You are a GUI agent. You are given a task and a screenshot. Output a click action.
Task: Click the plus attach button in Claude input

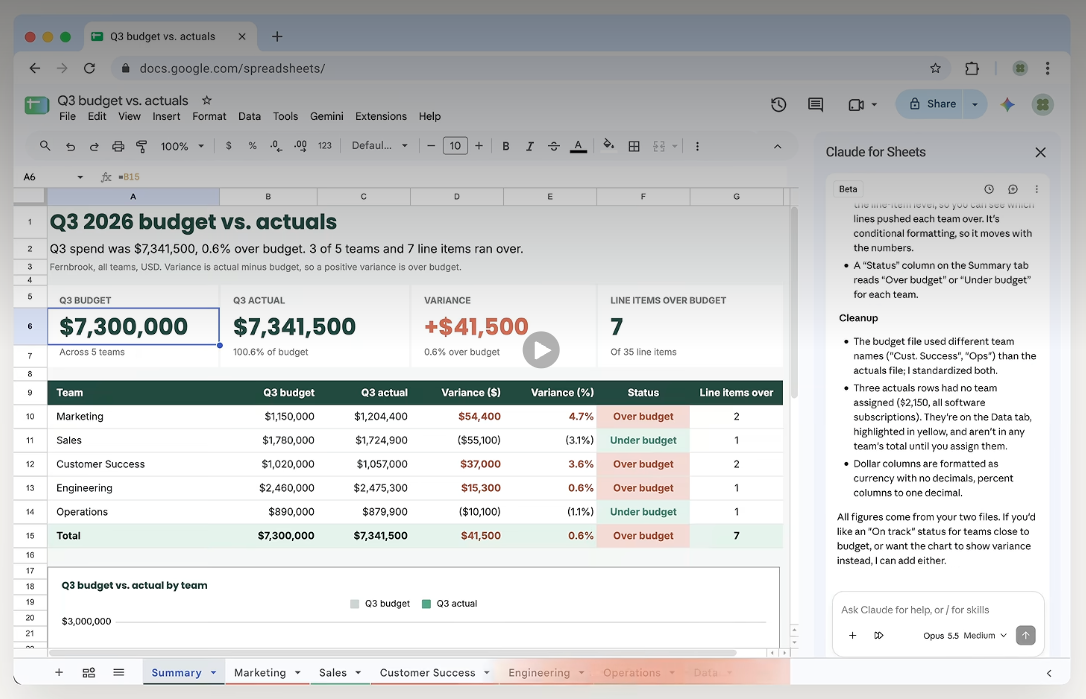pyautogui.click(x=853, y=635)
